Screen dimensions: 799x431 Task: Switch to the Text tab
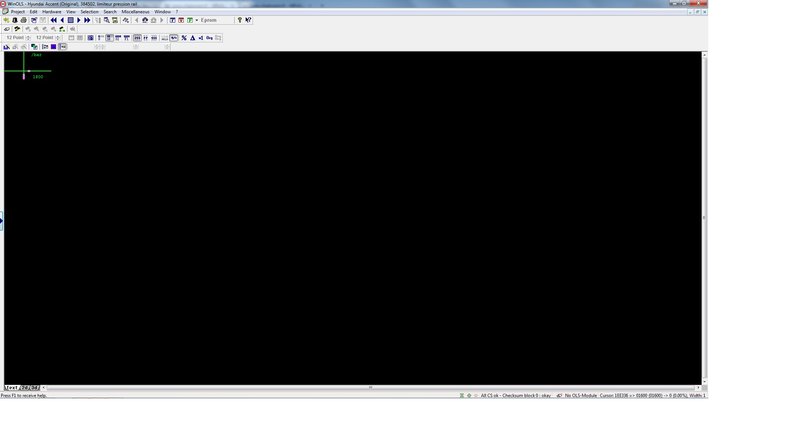11,388
